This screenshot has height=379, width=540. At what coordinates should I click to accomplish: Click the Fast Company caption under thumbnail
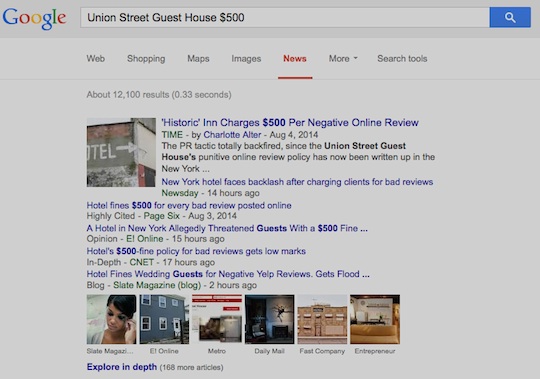coord(322,351)
